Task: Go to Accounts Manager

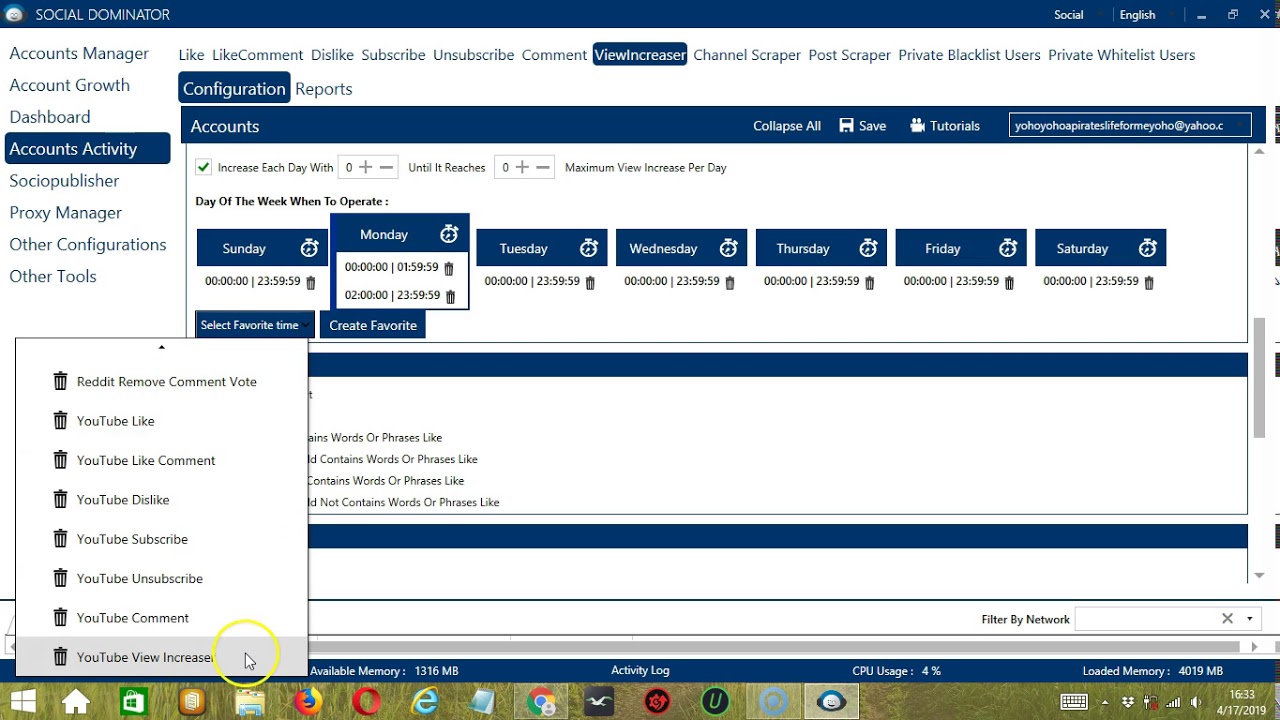Action: [79, 54]
